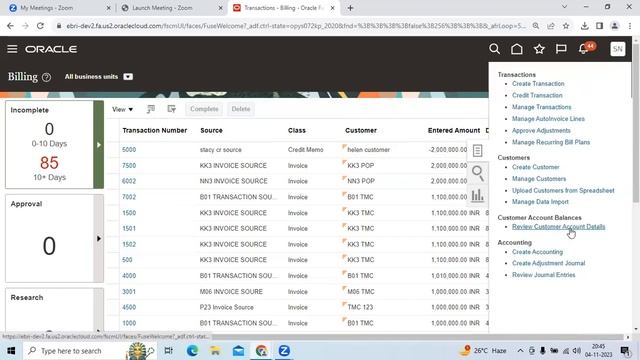Go to Oracle home icon
Image resolution: width=640 pixels, height=360 pixels.
click(x=517, y=49)
